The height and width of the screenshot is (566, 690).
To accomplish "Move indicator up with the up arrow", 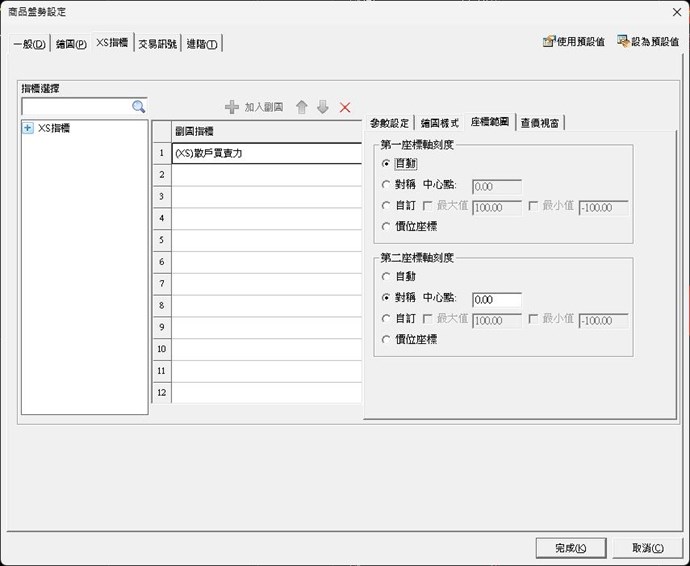I will click(301, 107).
